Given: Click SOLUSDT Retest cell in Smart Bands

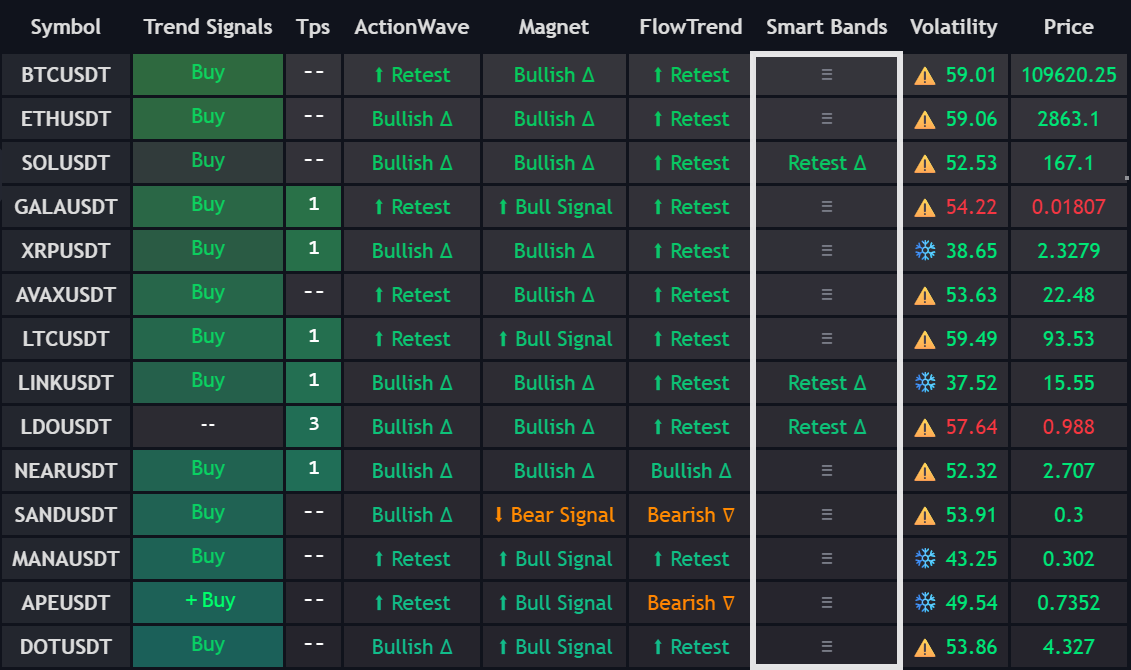Looking at the screenshot, I should (x=827, y=163).
